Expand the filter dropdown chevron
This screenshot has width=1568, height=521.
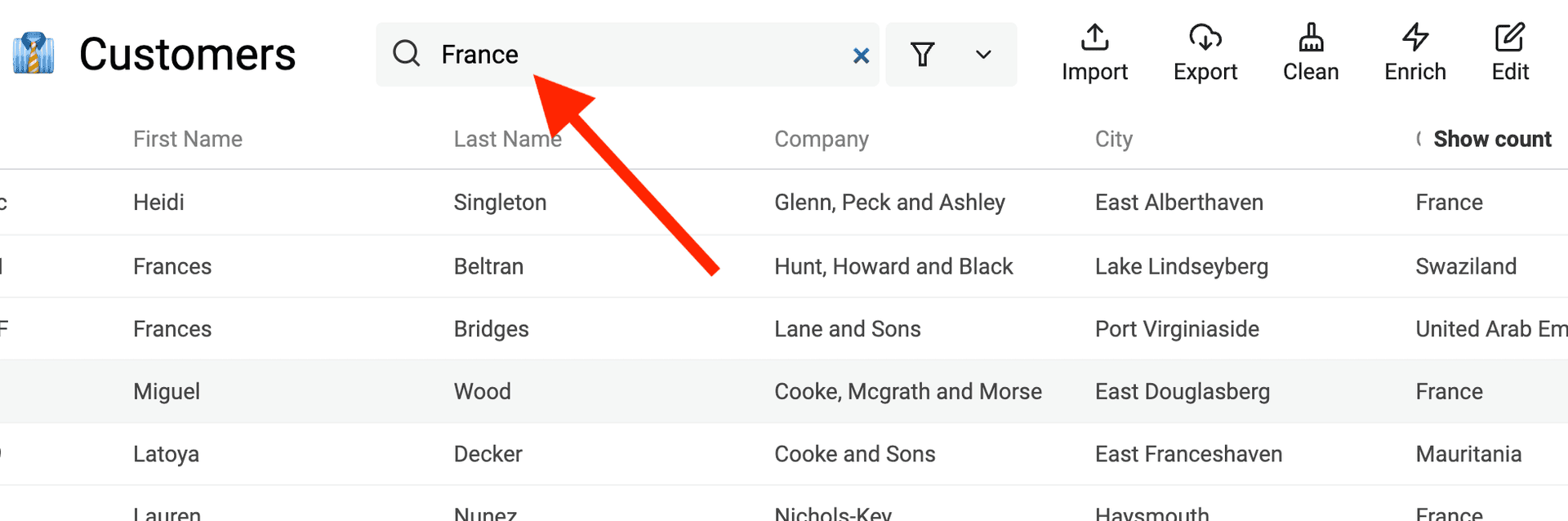pos(983,55)
